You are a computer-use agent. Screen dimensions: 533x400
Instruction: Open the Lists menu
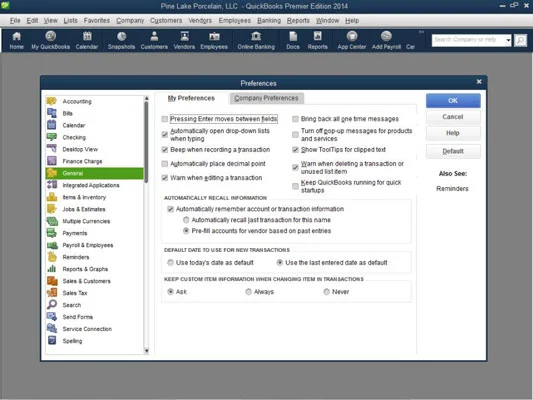pos(70,20)
